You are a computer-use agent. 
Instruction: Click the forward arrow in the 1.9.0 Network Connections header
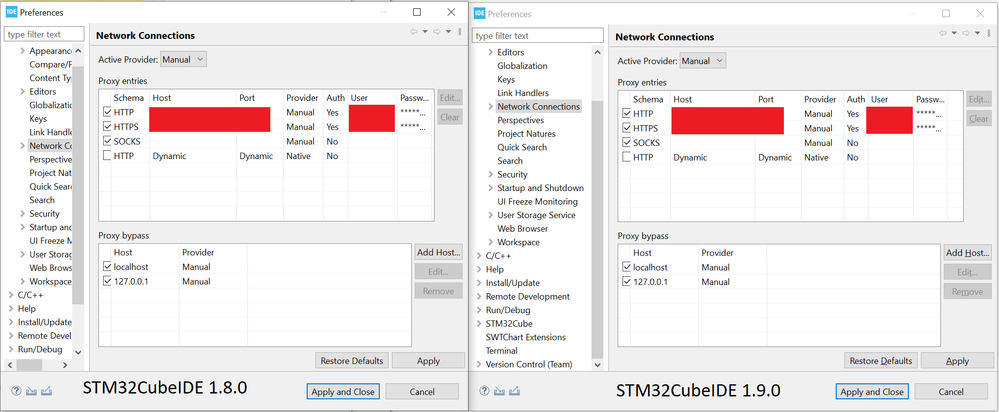966,32
